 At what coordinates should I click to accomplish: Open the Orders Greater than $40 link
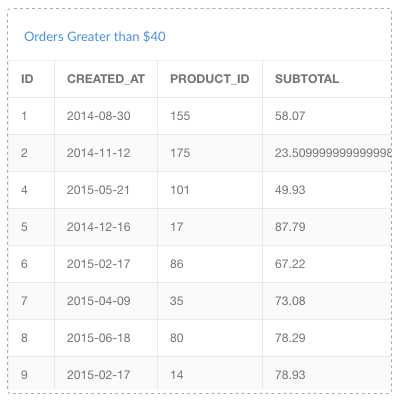pyautogui.click(x=95, y=37)
